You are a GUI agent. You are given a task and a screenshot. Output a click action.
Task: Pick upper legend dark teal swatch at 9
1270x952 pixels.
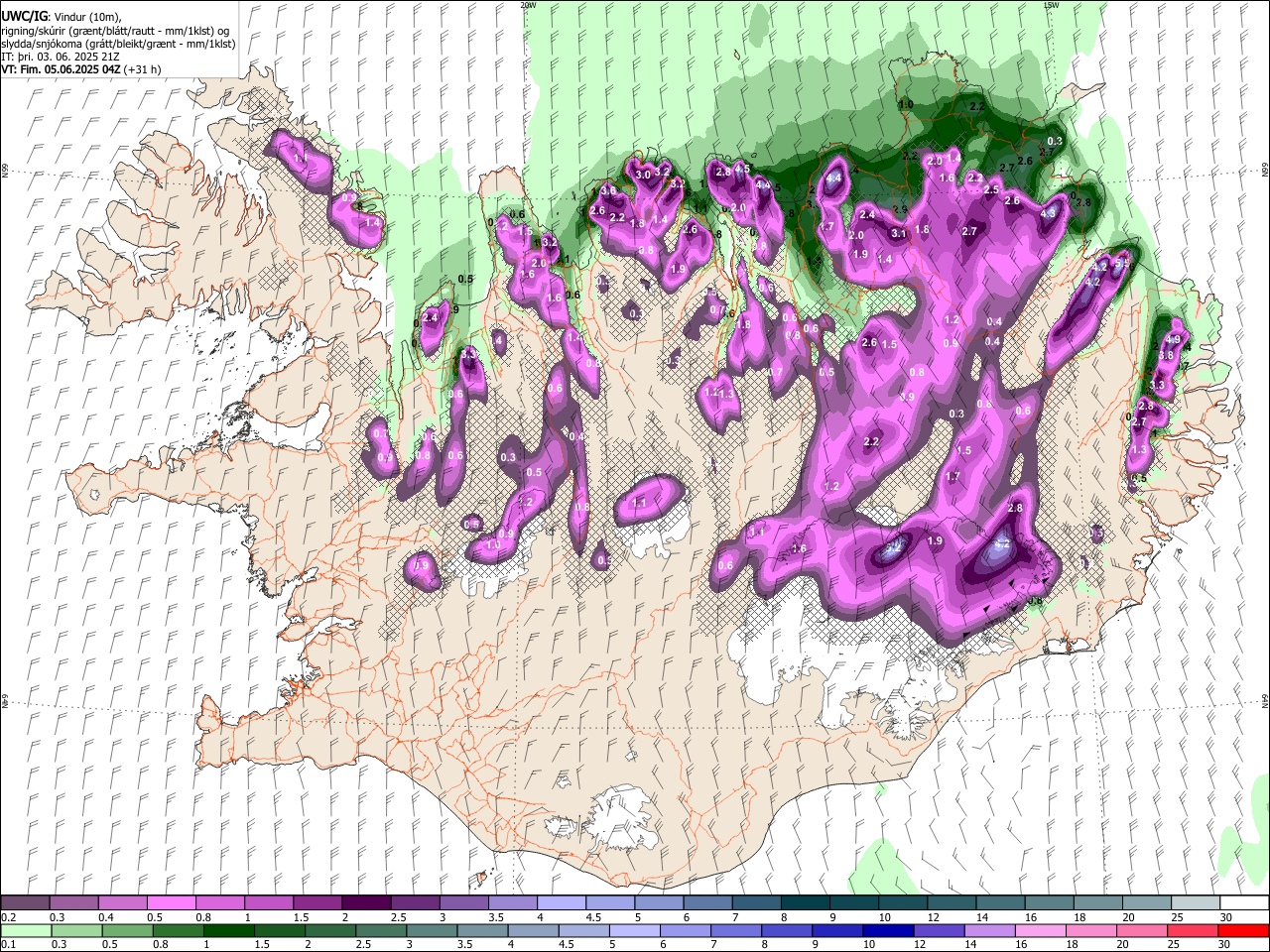[852, 903]
